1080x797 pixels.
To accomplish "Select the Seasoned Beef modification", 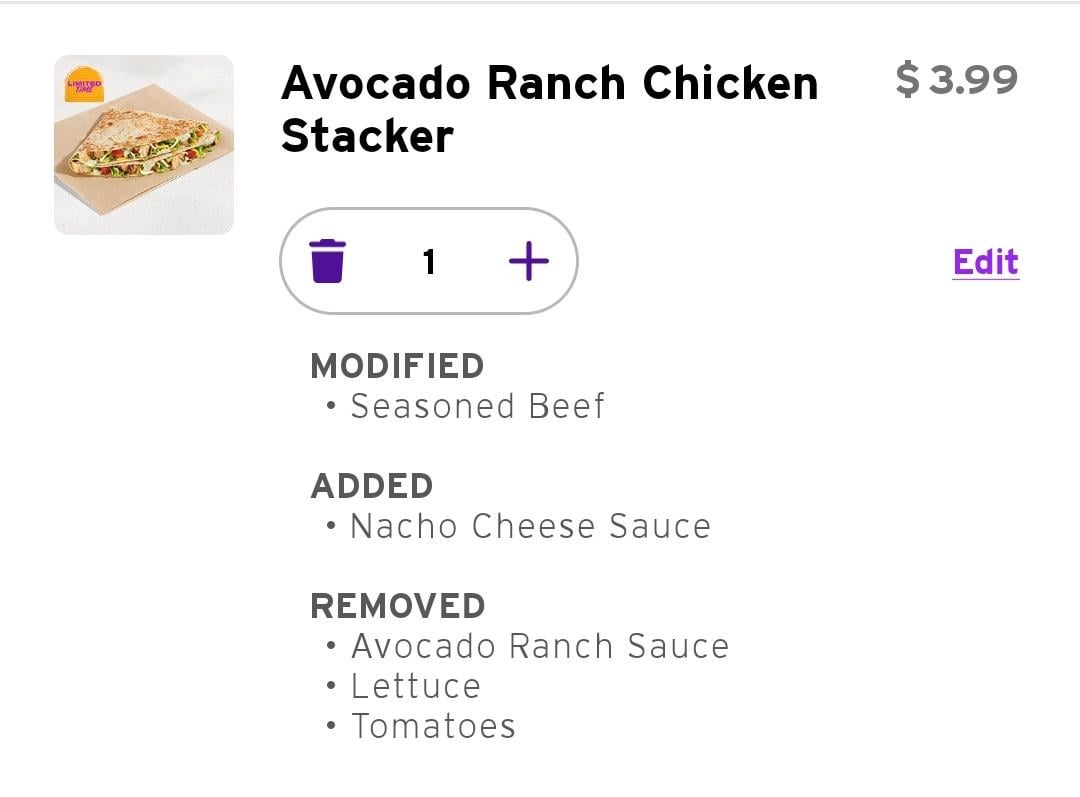I will [x=477, y=406].
